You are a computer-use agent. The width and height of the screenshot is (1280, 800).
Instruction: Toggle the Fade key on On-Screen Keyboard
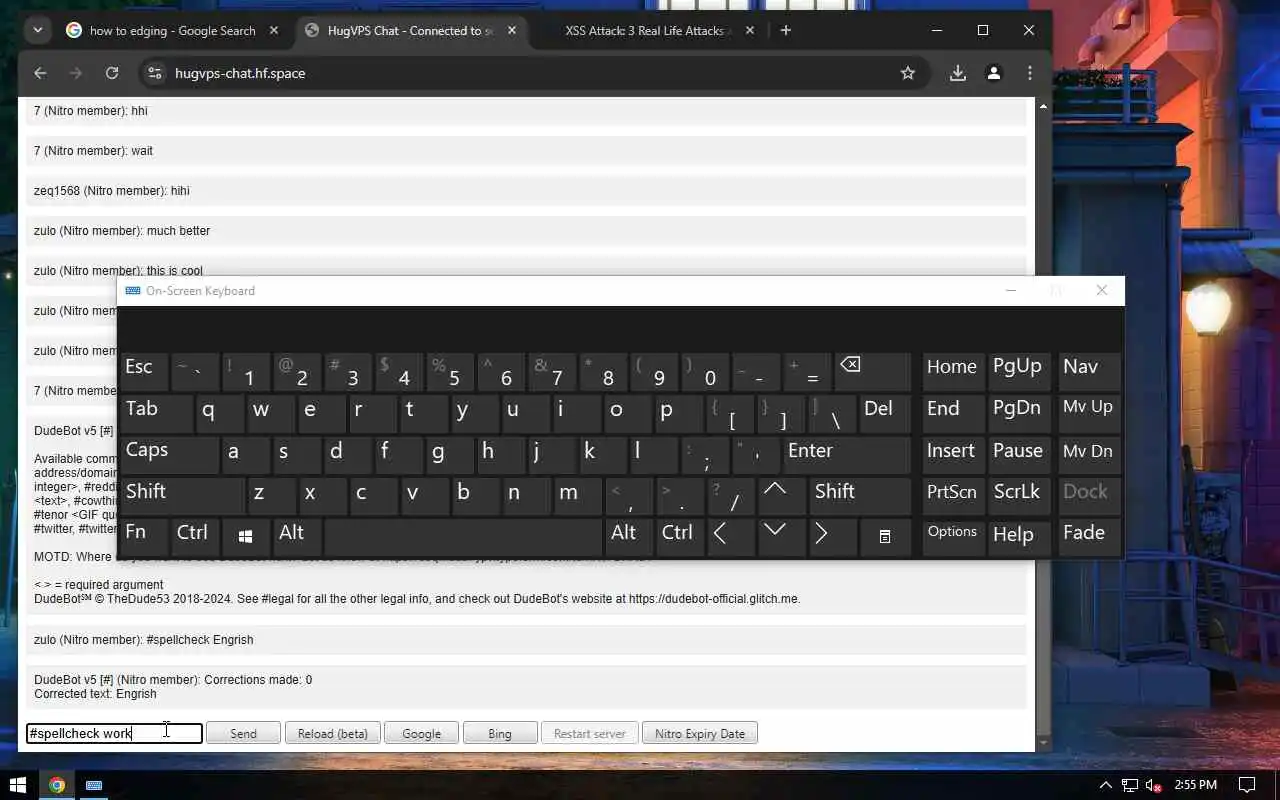(1089, 537)
